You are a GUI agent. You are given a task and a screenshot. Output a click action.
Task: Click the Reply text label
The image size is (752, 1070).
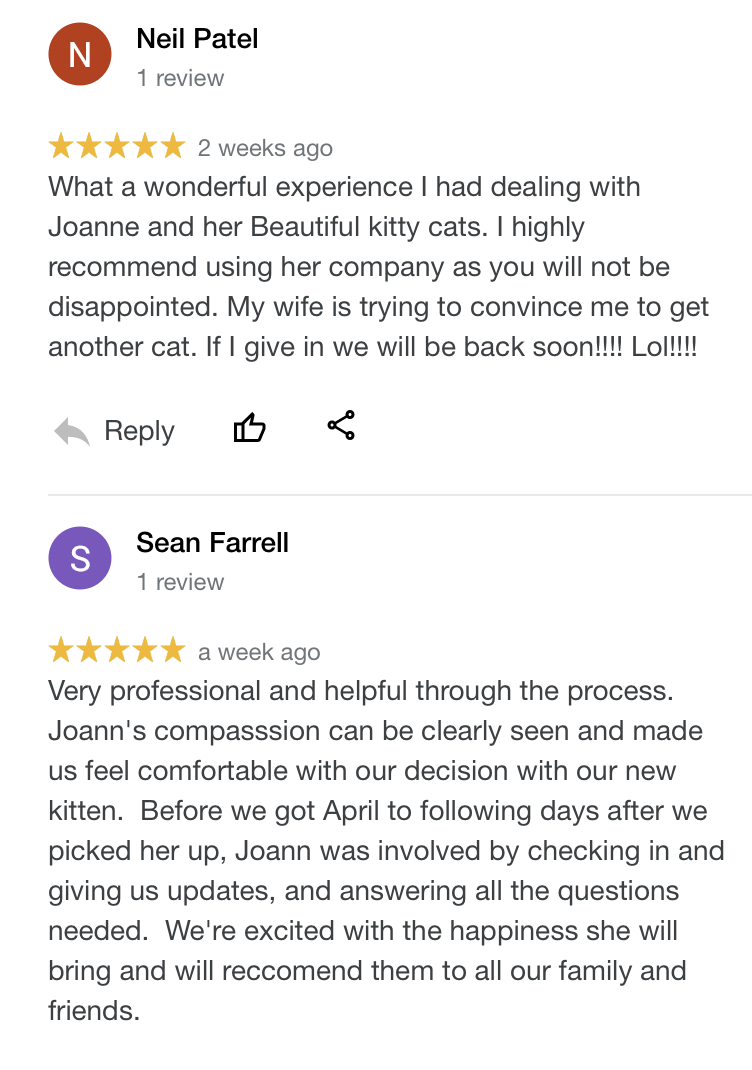click(139, 431)
